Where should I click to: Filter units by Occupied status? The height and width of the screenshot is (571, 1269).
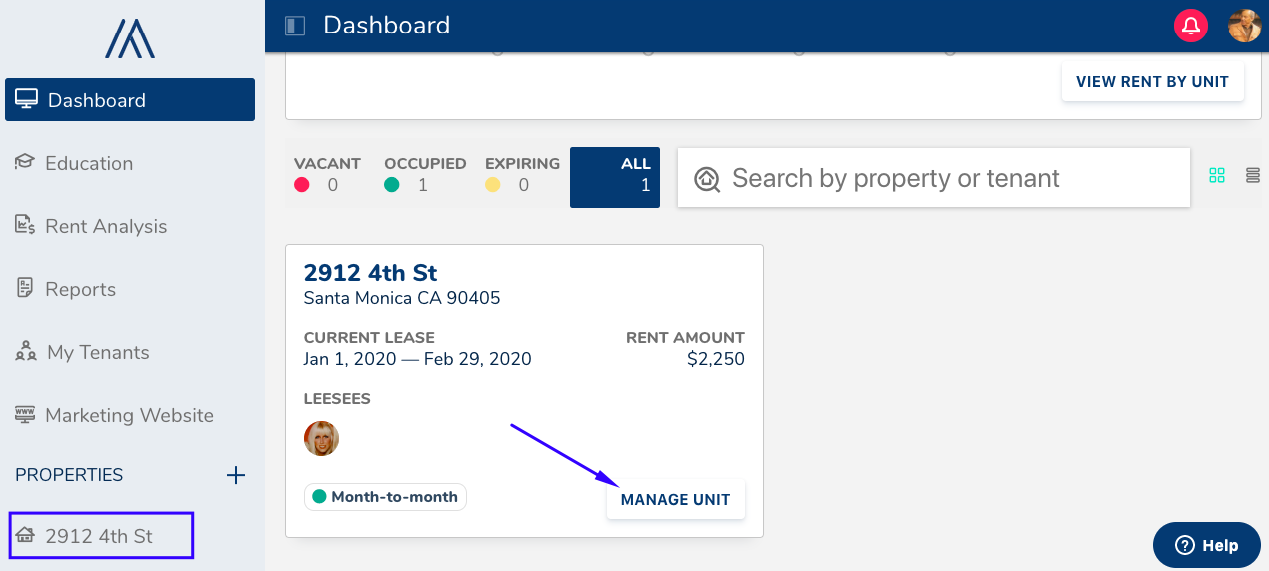[424, 175]
